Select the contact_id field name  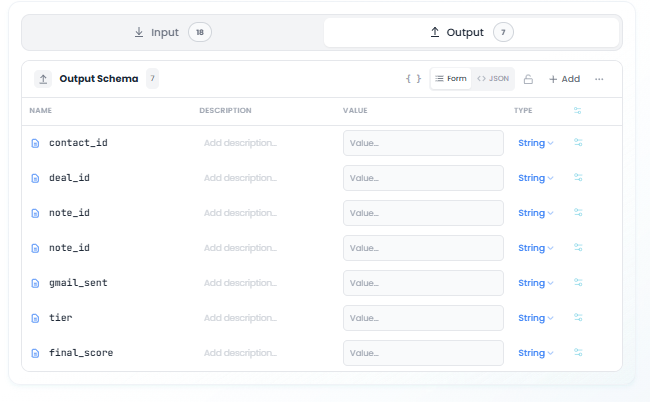click(x=78, y=143)
